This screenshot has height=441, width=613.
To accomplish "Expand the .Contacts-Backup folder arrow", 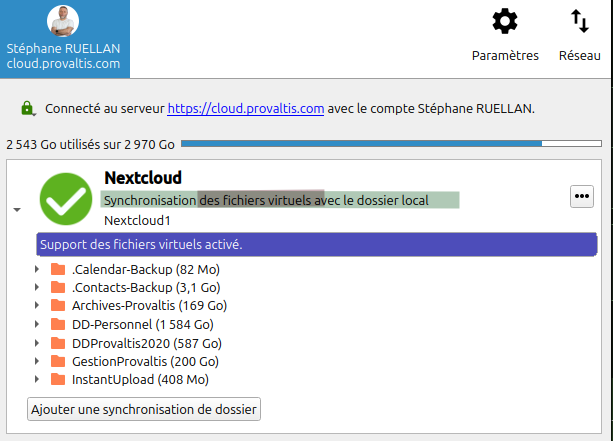I will (38, 288).
